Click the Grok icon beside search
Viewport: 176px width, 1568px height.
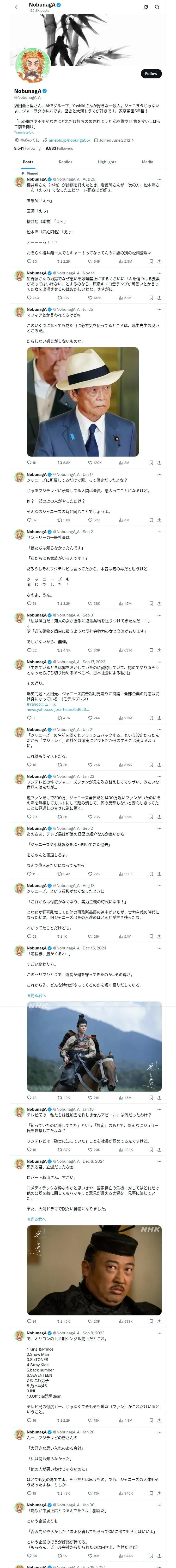click(x=146, y=7)
